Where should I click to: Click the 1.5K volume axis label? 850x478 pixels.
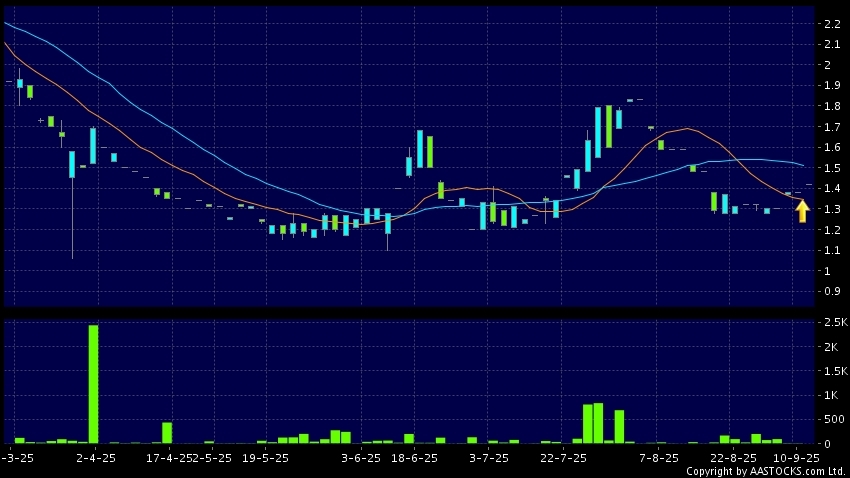[836, 371]
